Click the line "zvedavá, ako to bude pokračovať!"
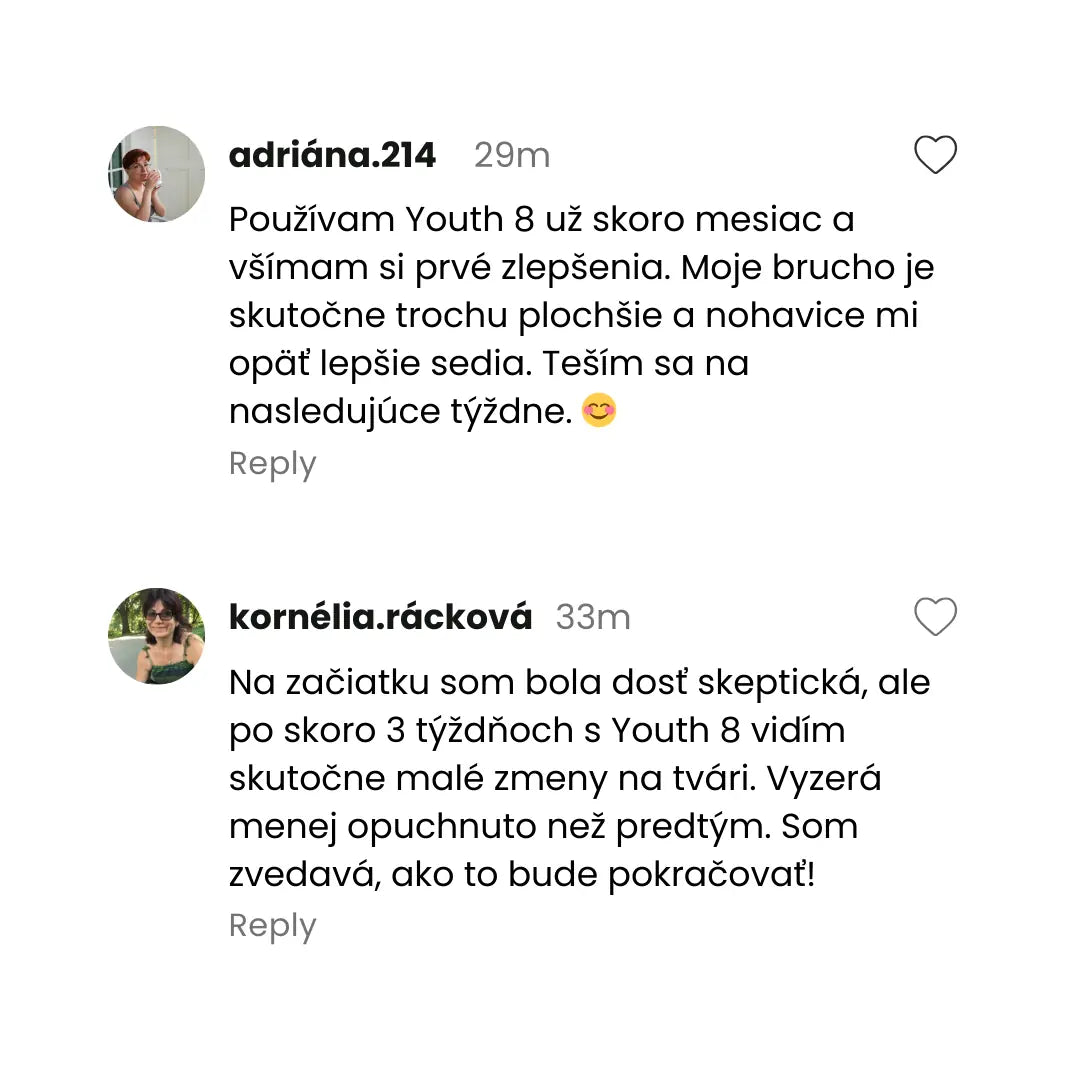 [x=522, y=875]
